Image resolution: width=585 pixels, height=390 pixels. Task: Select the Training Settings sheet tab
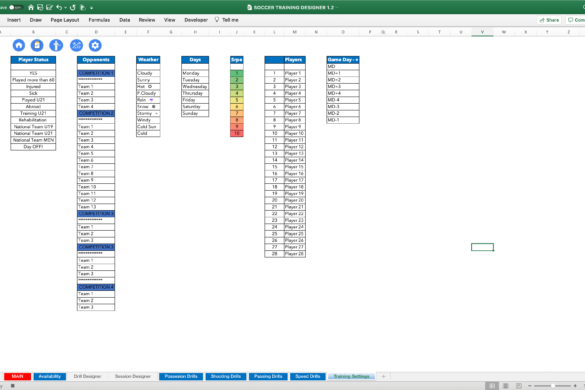click(x=351, y=376)
